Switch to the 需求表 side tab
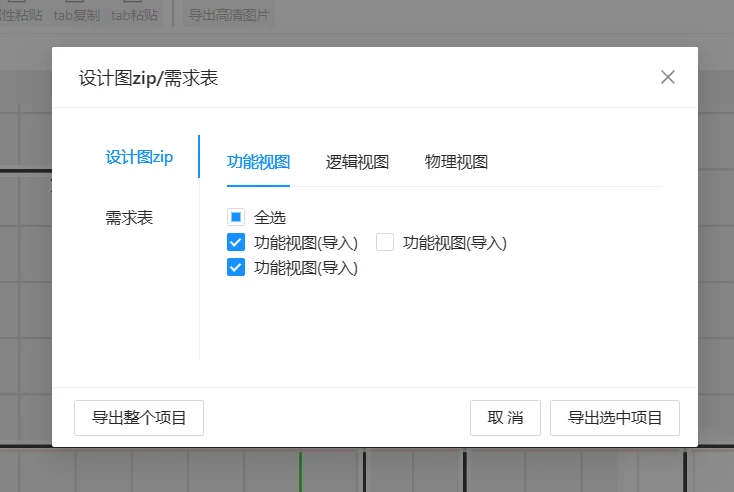Viewport: 734px width, 492px height. click(129, 218)
